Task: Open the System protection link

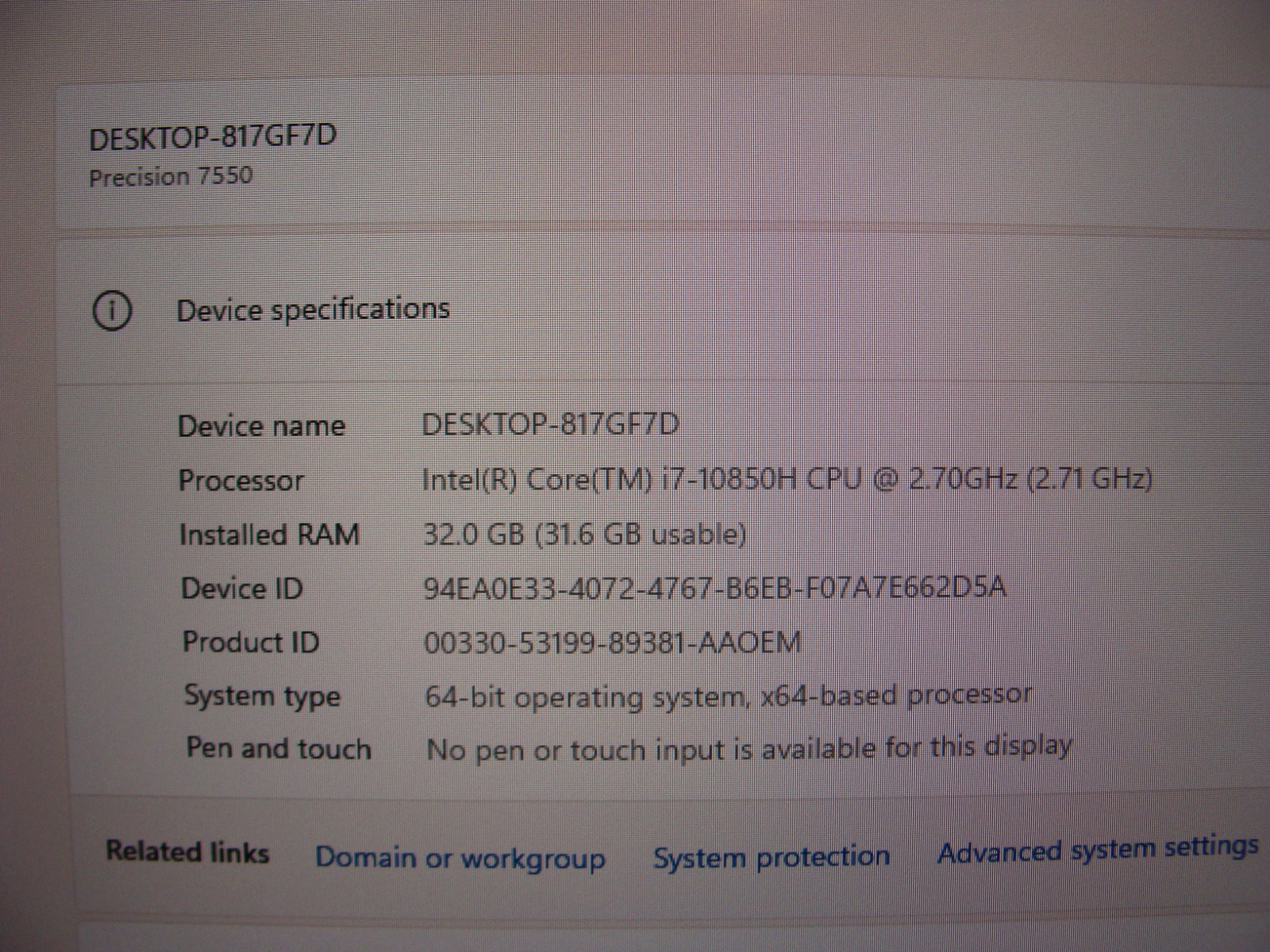Action: tap(772, 856)
